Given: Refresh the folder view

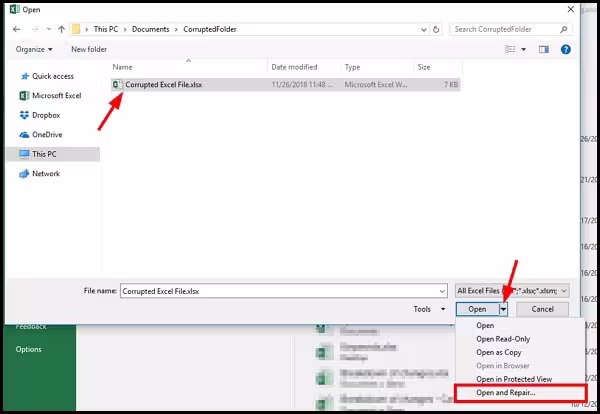Looking at the screenshot, I should [436, 29].
